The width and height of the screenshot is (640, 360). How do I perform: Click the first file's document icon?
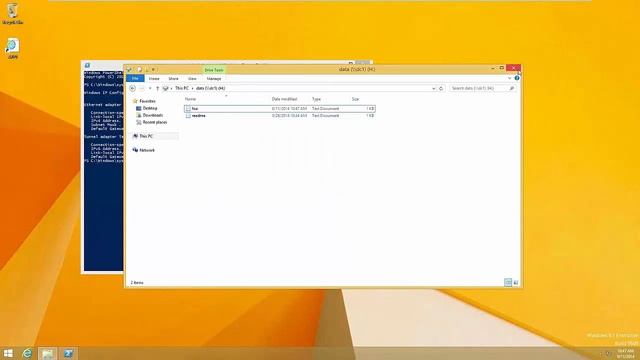pyautogui.click(x=188, y=109)
